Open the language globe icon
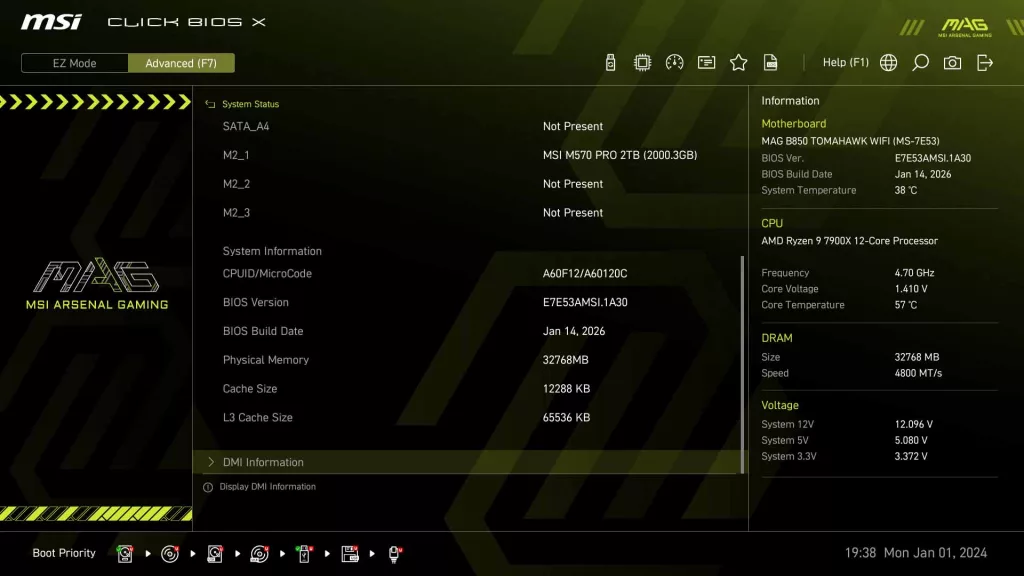This screenshot has width=1024, height=576. coord(887,62)
